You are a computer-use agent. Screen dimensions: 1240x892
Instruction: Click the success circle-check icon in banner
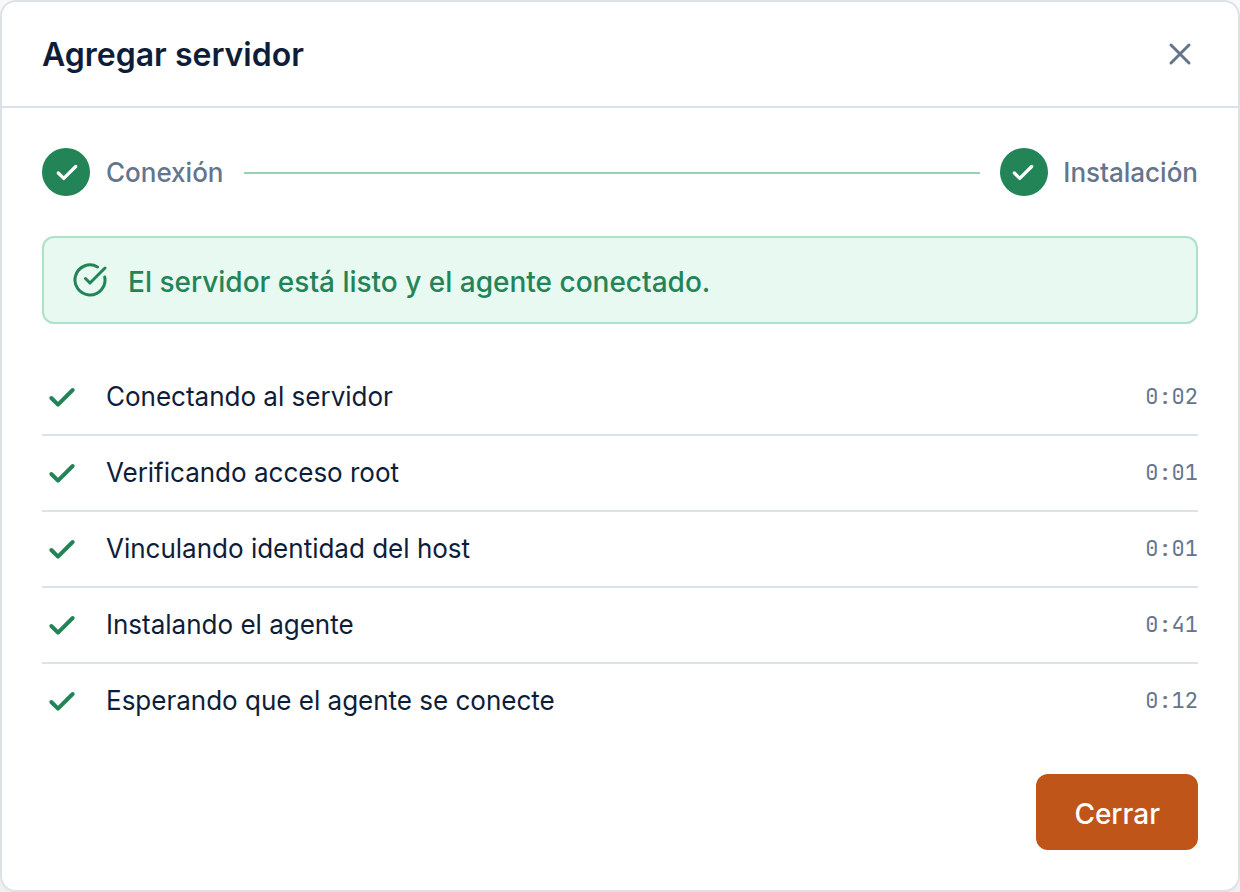[91, 281]
